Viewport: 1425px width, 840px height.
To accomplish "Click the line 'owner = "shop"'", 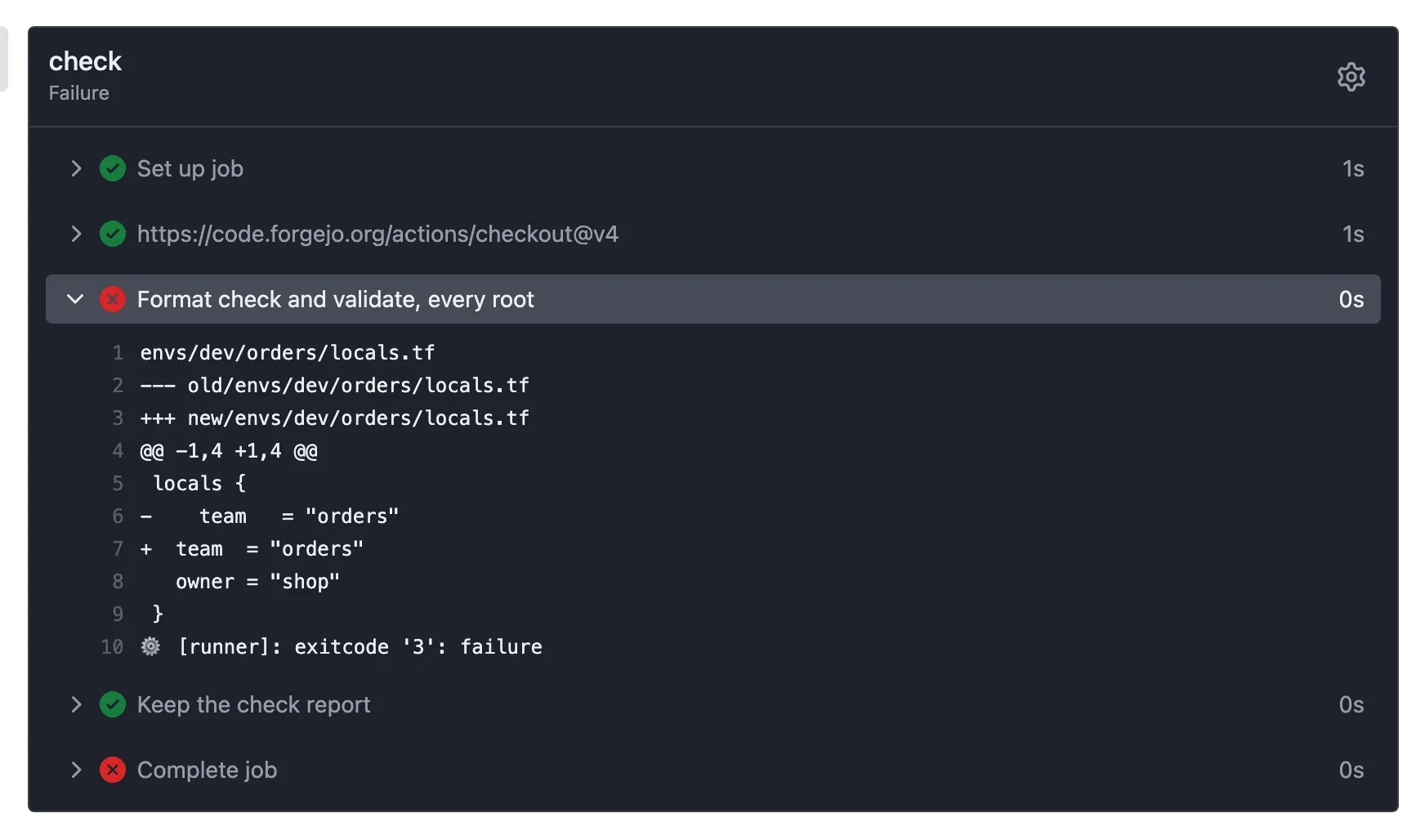I will (257, 581).
